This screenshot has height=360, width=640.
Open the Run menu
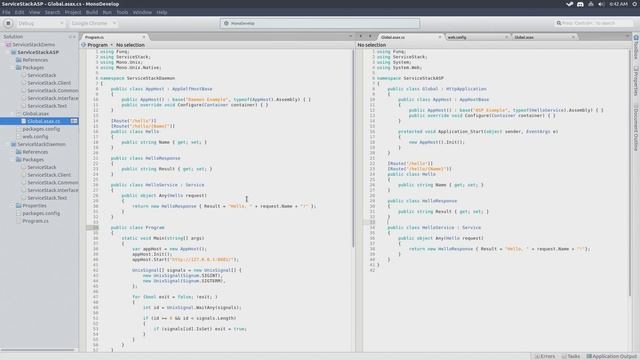point(107,12)
